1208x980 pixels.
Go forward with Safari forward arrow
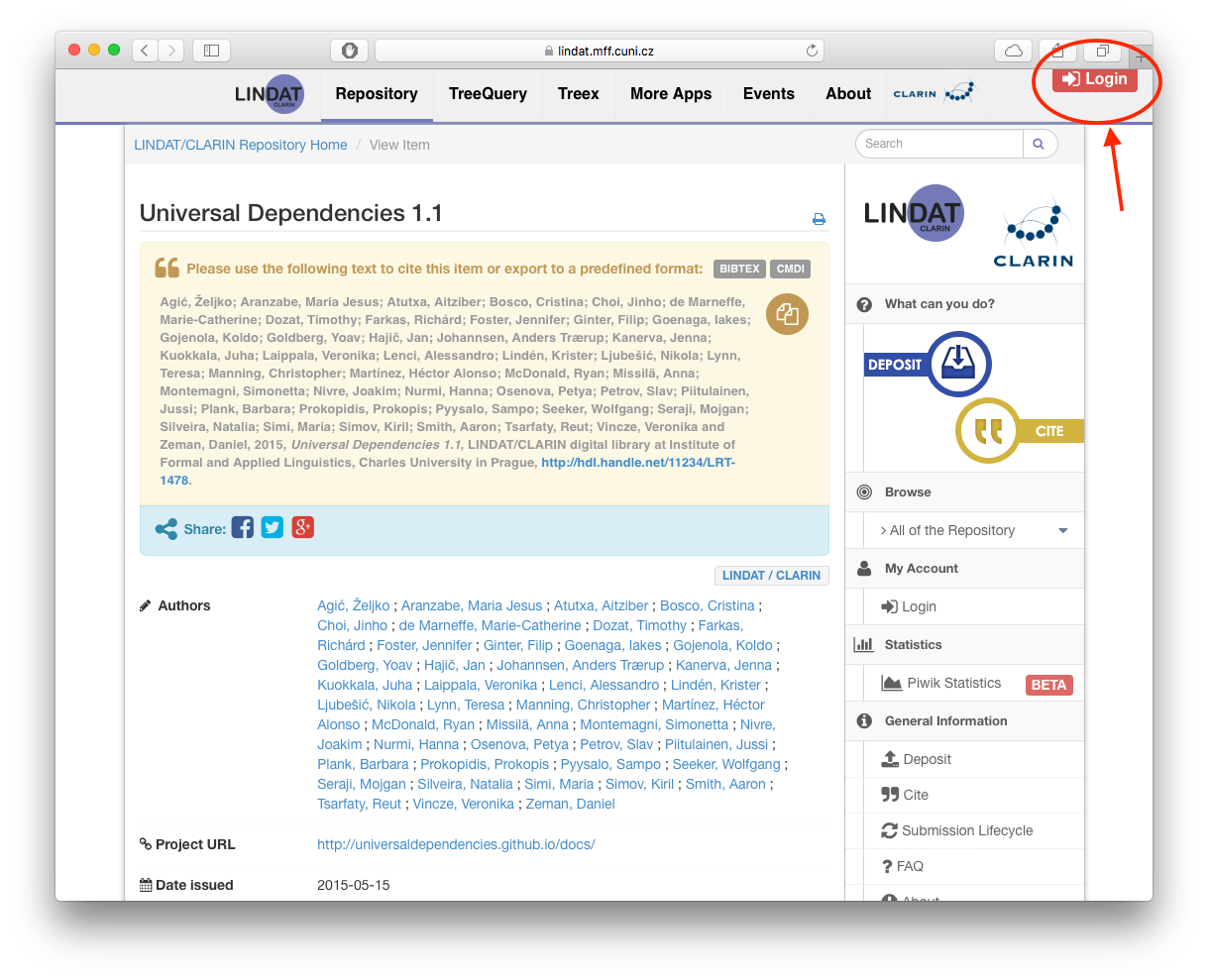(x=171, y=51)
